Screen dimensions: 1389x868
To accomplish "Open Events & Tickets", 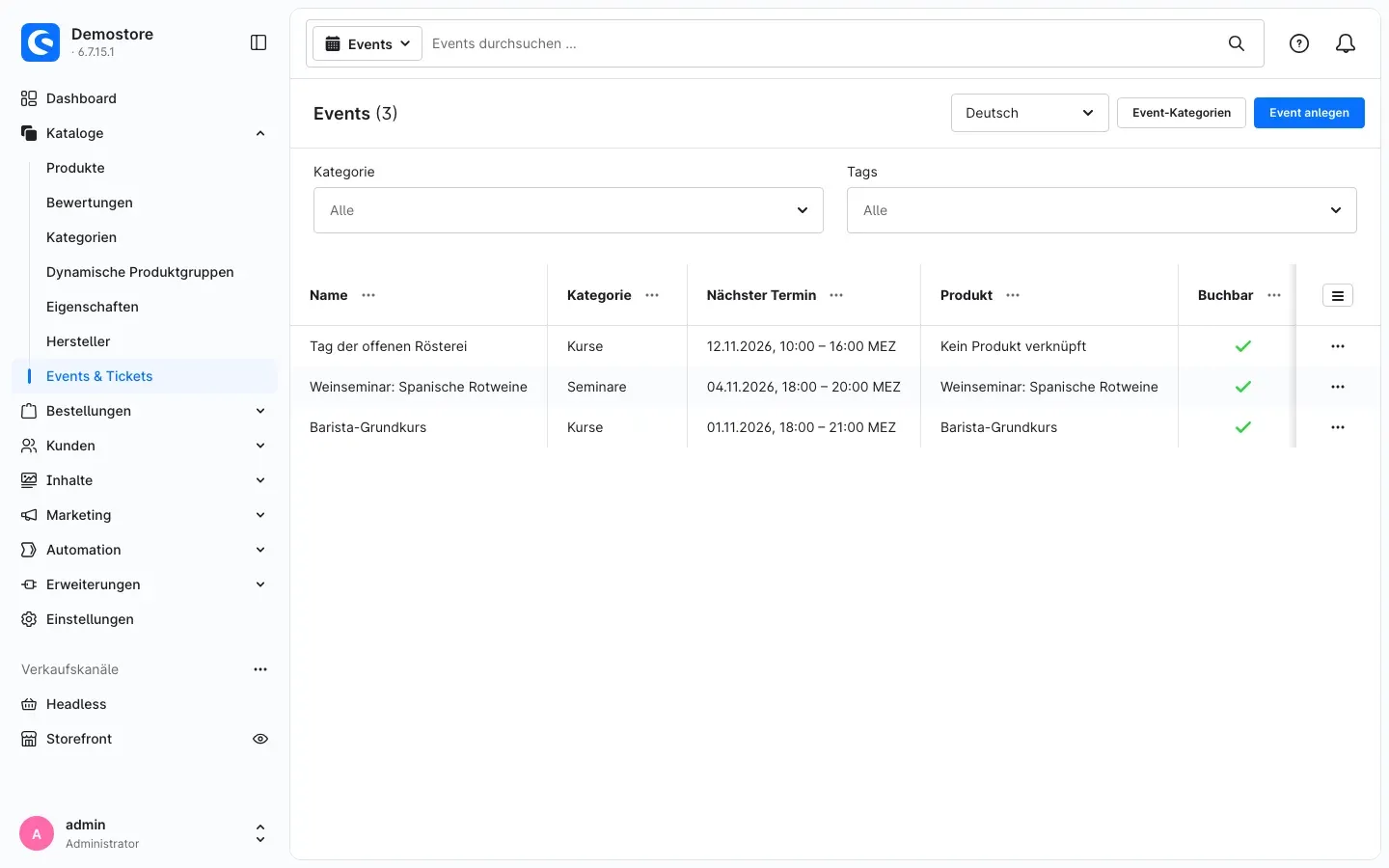I will [x=145, y=376].
